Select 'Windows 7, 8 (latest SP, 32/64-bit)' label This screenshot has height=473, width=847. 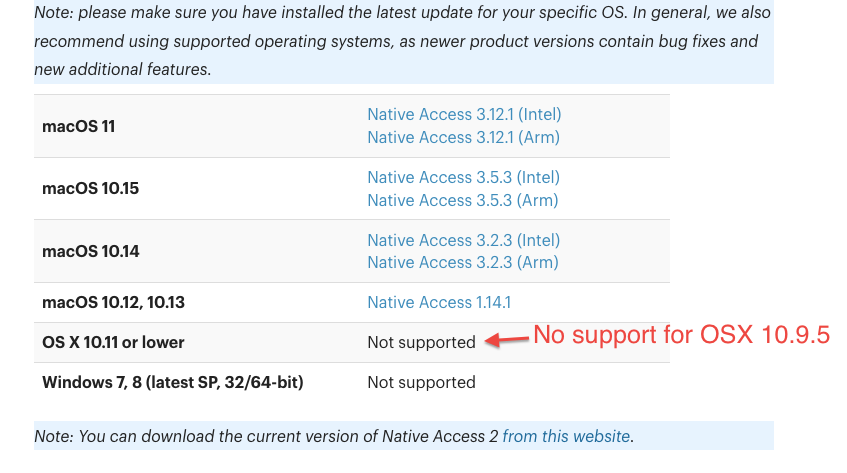[173, 382]
